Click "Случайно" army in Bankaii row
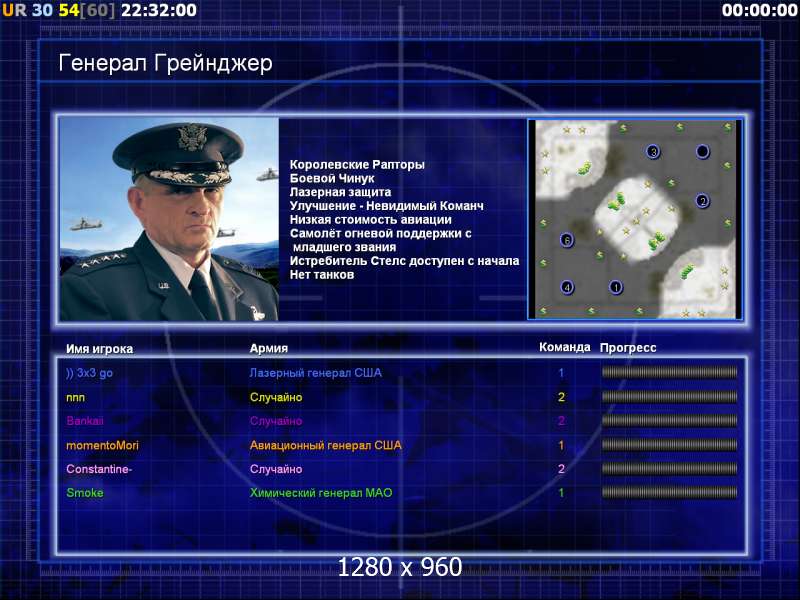This screenshot has height=600, width=800. tap(276, 421)
